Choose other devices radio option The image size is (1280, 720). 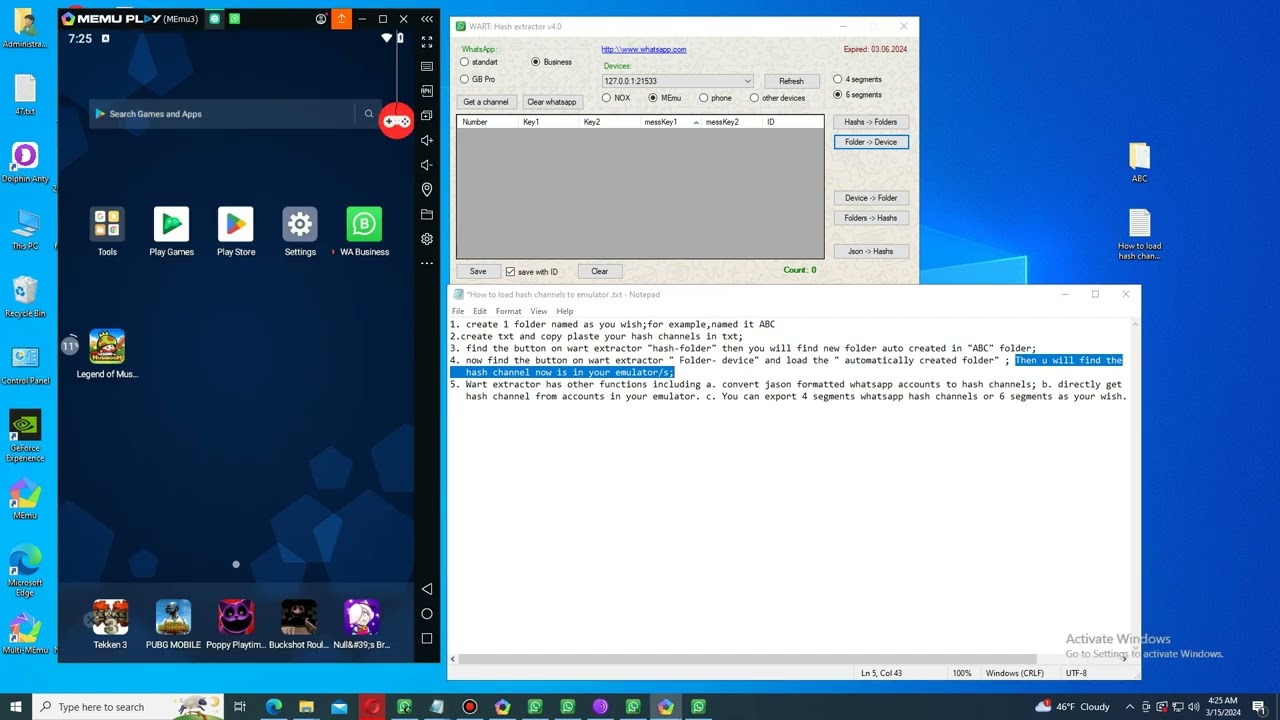(x=777, y=98)
